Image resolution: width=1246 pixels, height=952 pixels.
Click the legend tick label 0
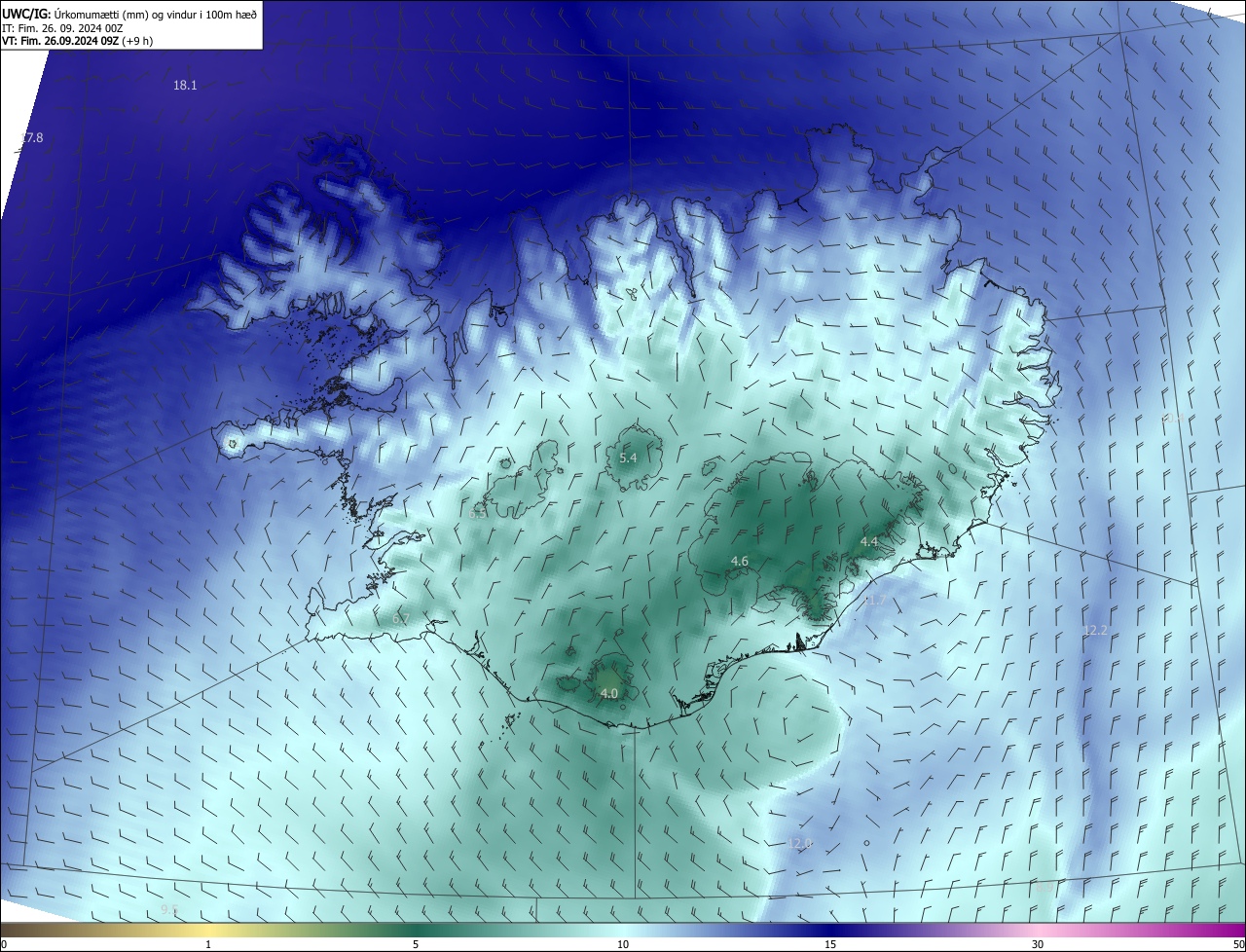4,944
